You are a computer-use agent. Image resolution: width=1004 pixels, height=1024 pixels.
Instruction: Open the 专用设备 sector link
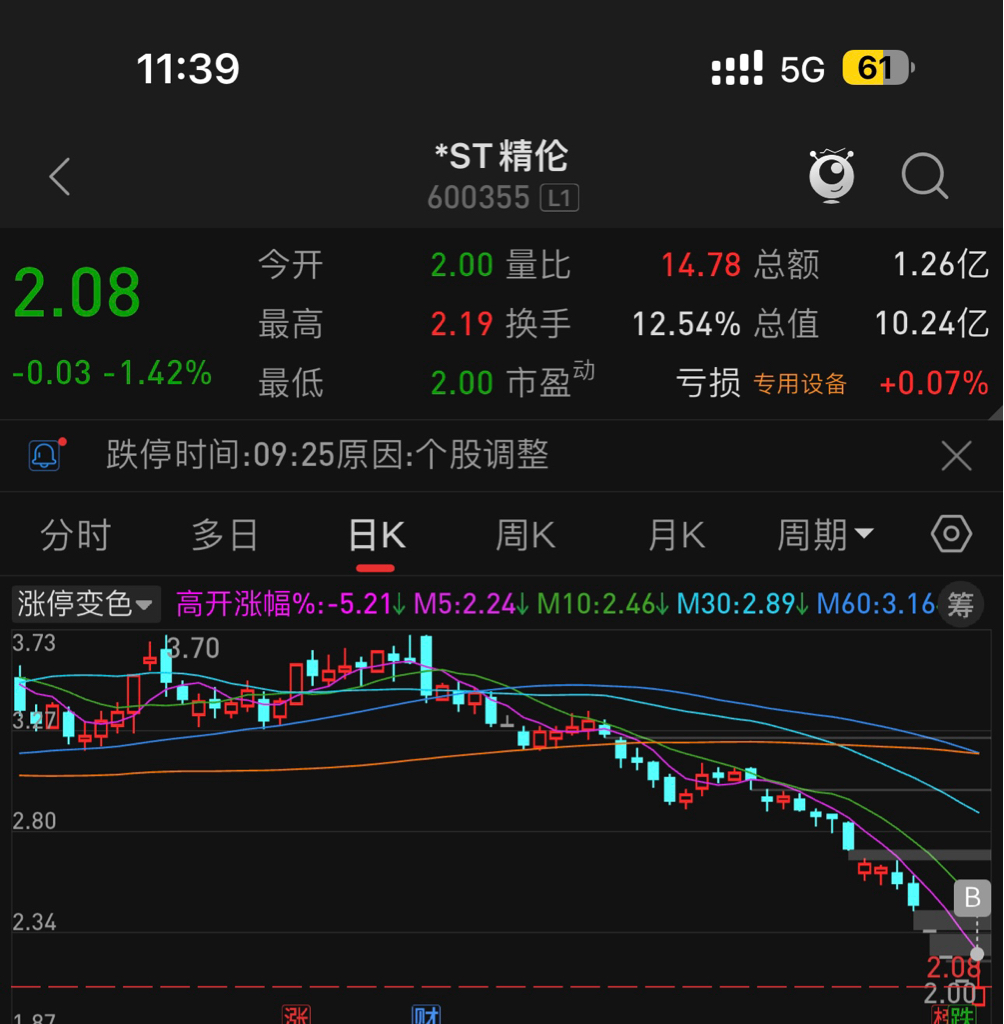point(800,384)
